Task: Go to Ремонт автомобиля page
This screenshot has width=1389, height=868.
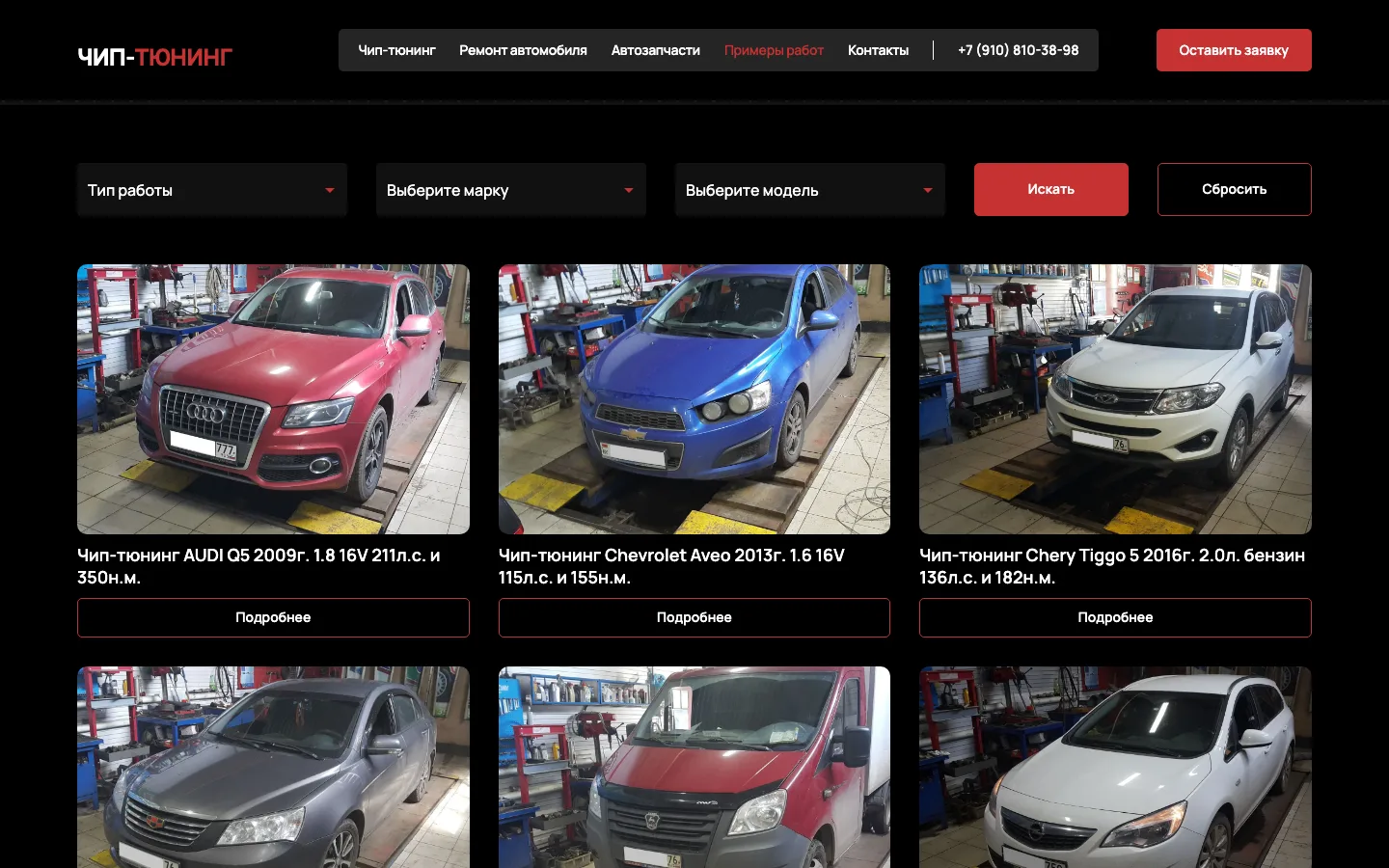Action: (x=523, y=50)
